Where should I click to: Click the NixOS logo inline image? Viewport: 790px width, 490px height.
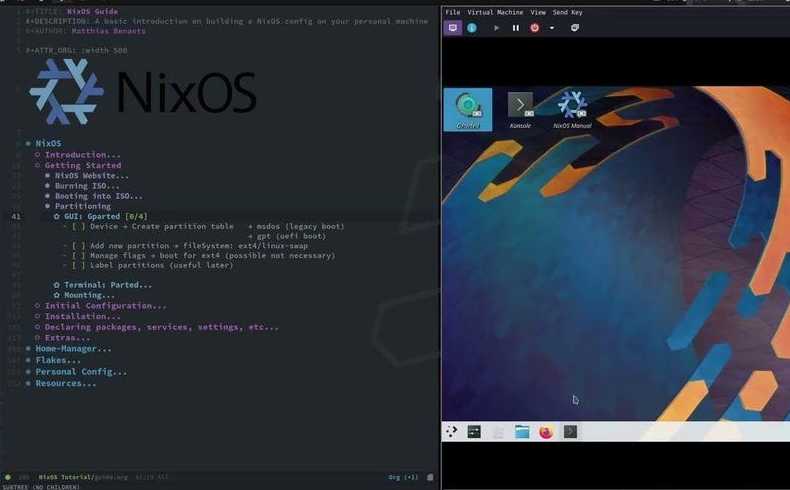[x=143, y=92]
